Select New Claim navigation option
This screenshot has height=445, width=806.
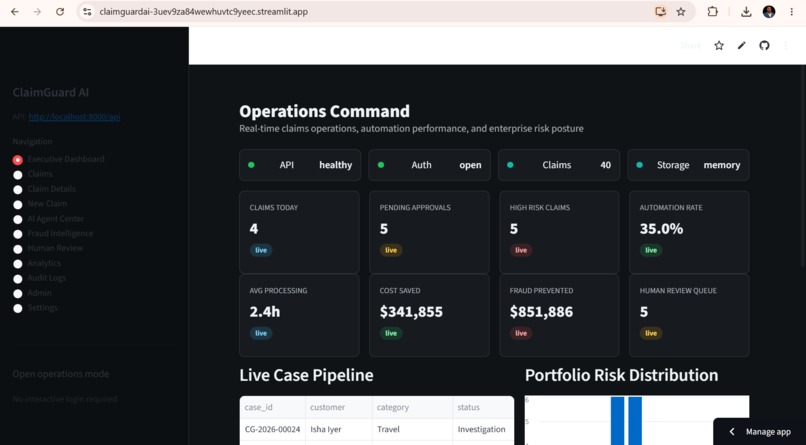40,204
